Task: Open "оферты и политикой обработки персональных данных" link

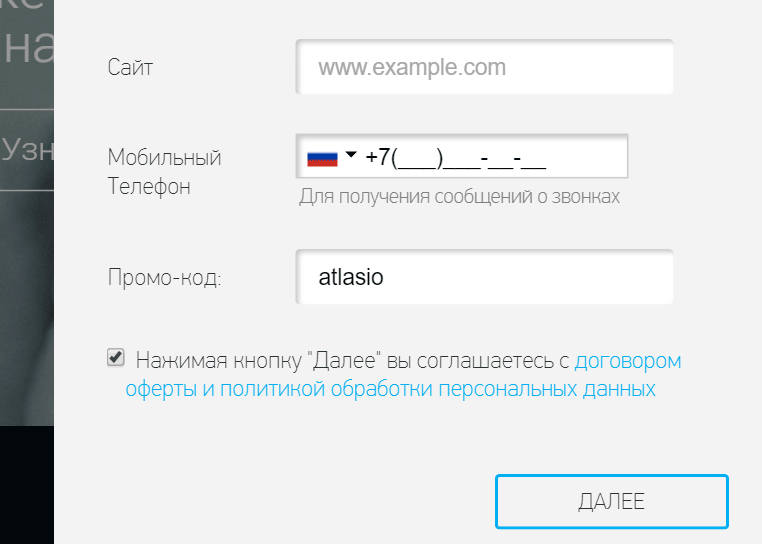Action: (390, 388)
